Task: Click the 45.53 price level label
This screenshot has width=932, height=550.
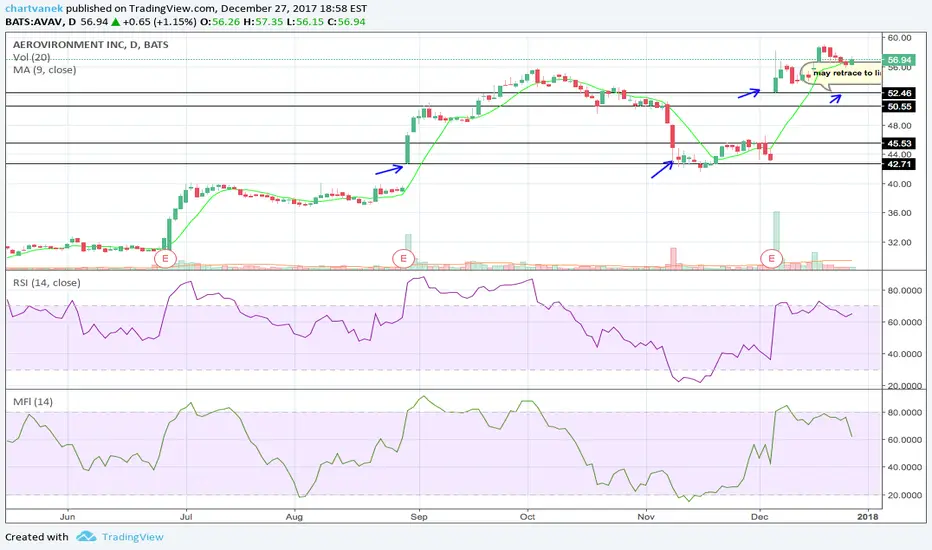Action: [899, 143]
